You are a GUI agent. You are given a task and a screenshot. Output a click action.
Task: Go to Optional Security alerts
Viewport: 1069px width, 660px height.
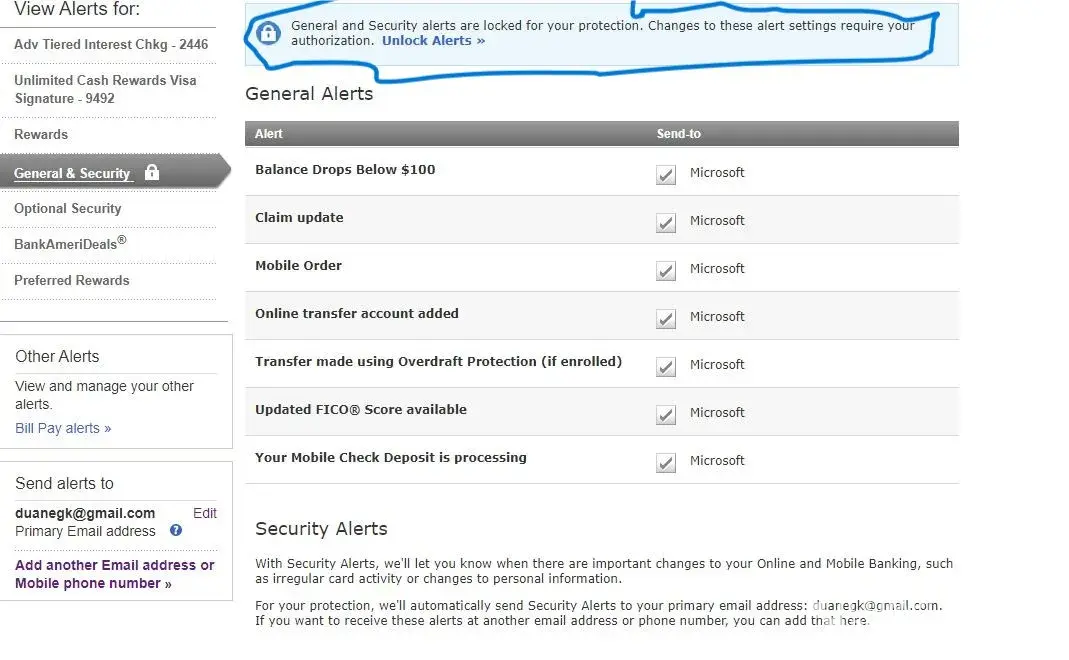(x=68, y=208)
